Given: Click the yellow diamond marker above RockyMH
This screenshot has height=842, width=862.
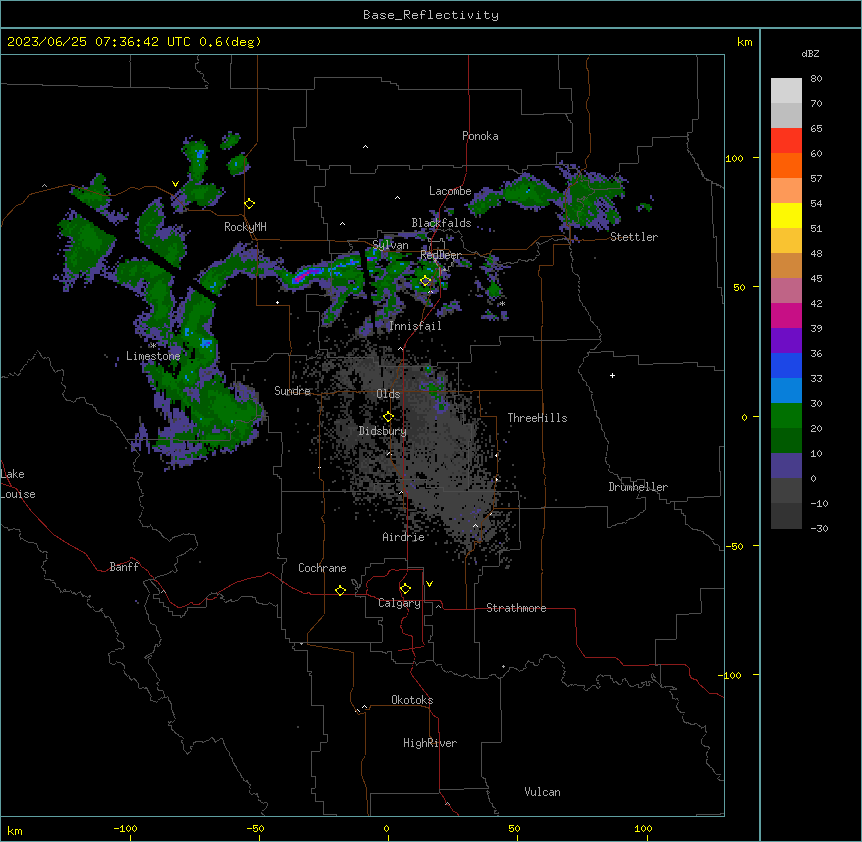Looking at the screenshot, I should 249,204.
